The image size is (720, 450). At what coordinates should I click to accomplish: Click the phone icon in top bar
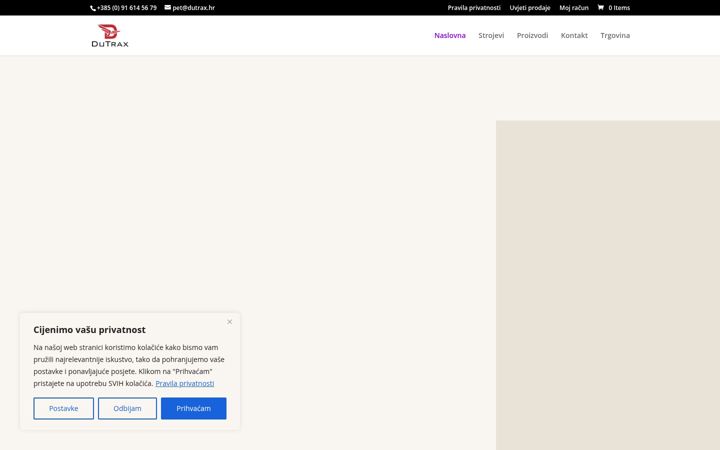tap(93, 8)
